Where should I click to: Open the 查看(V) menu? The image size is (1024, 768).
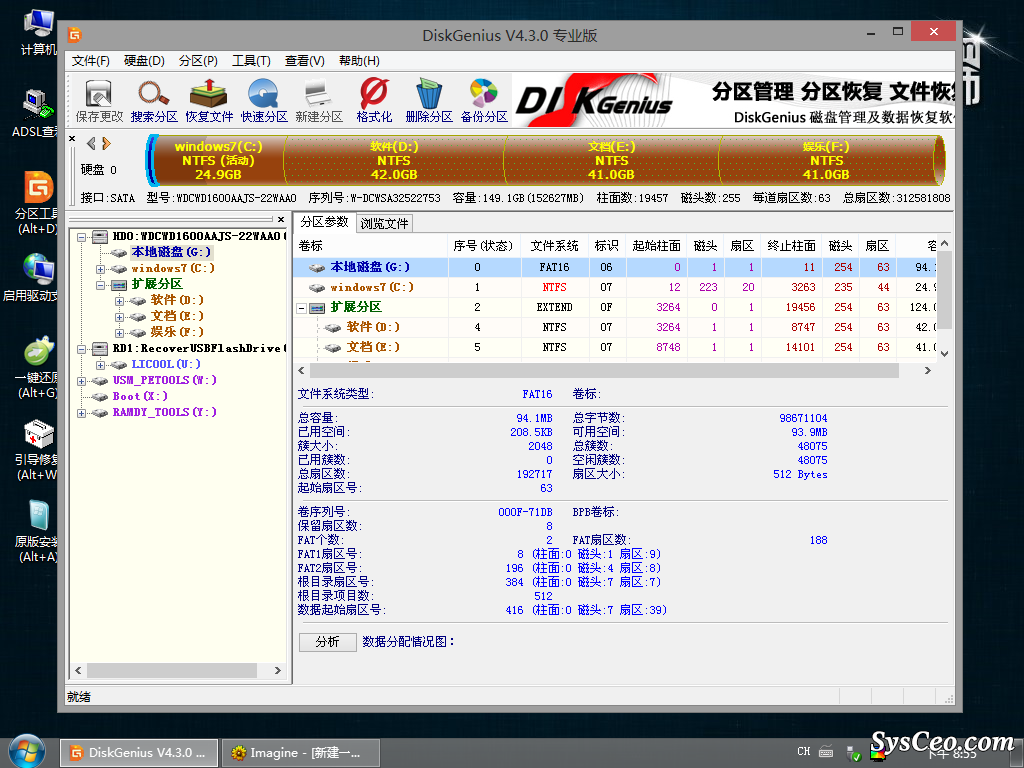click(x=304, y=61)
